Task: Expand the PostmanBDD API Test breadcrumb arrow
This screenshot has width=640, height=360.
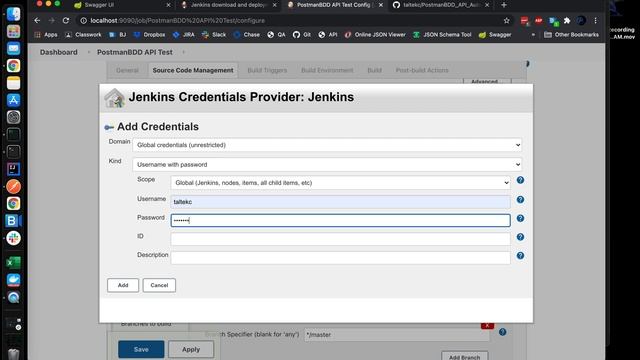Action: (183, 52)
